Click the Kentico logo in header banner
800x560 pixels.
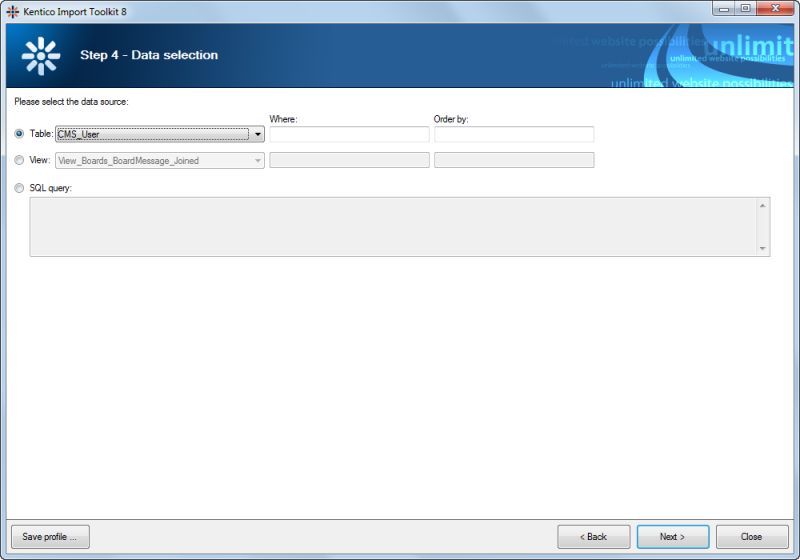[41, 56]
